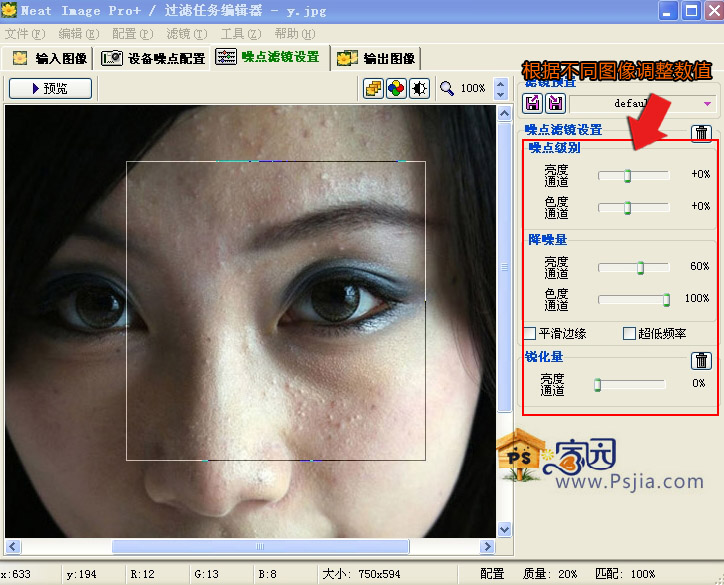724x585 pixels.
Task: Click the 预览 preview button
Action: tap(50, 88)
